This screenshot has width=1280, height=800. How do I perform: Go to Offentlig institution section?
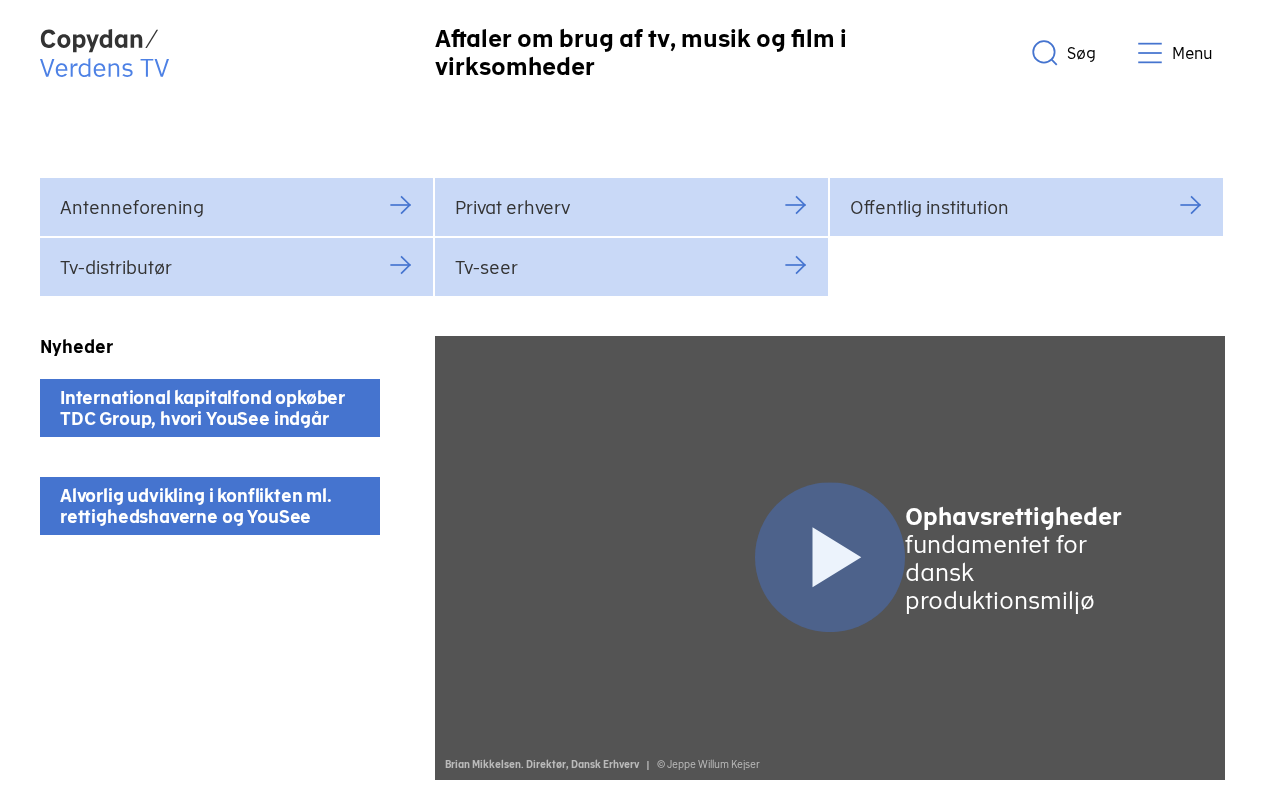929,208
